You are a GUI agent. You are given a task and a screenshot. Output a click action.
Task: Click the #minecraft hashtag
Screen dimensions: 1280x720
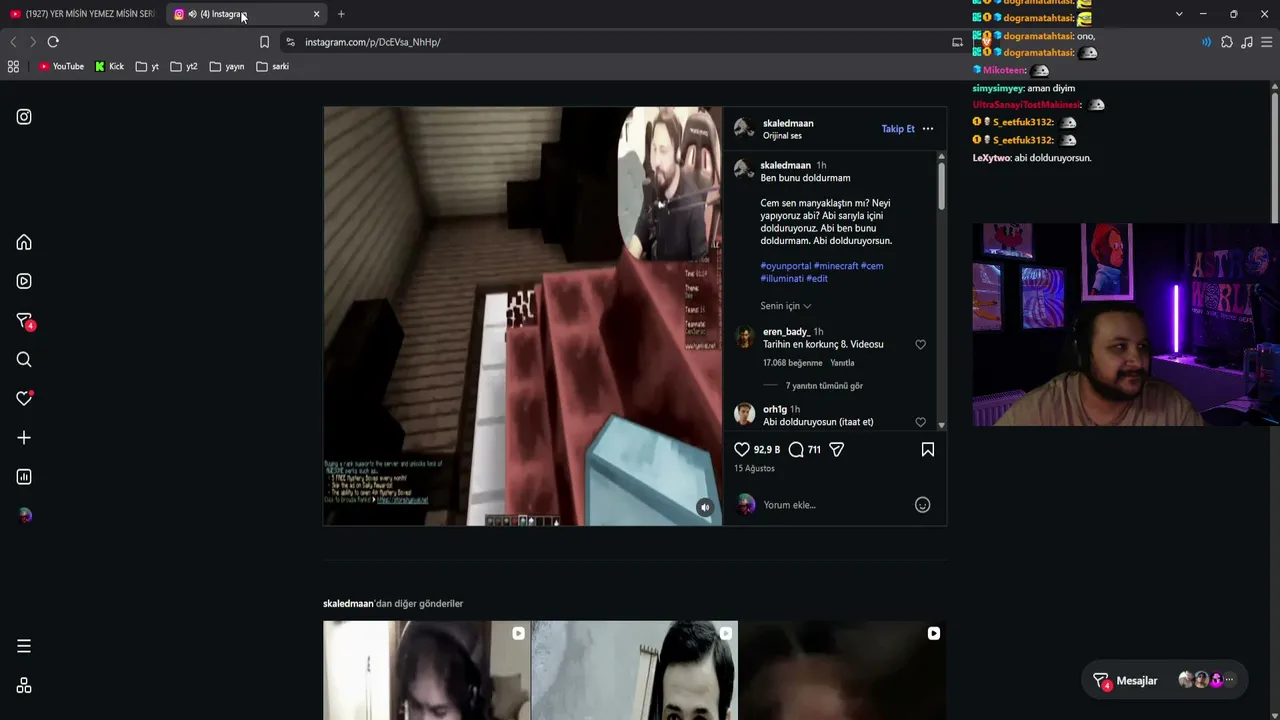[836, 266]
